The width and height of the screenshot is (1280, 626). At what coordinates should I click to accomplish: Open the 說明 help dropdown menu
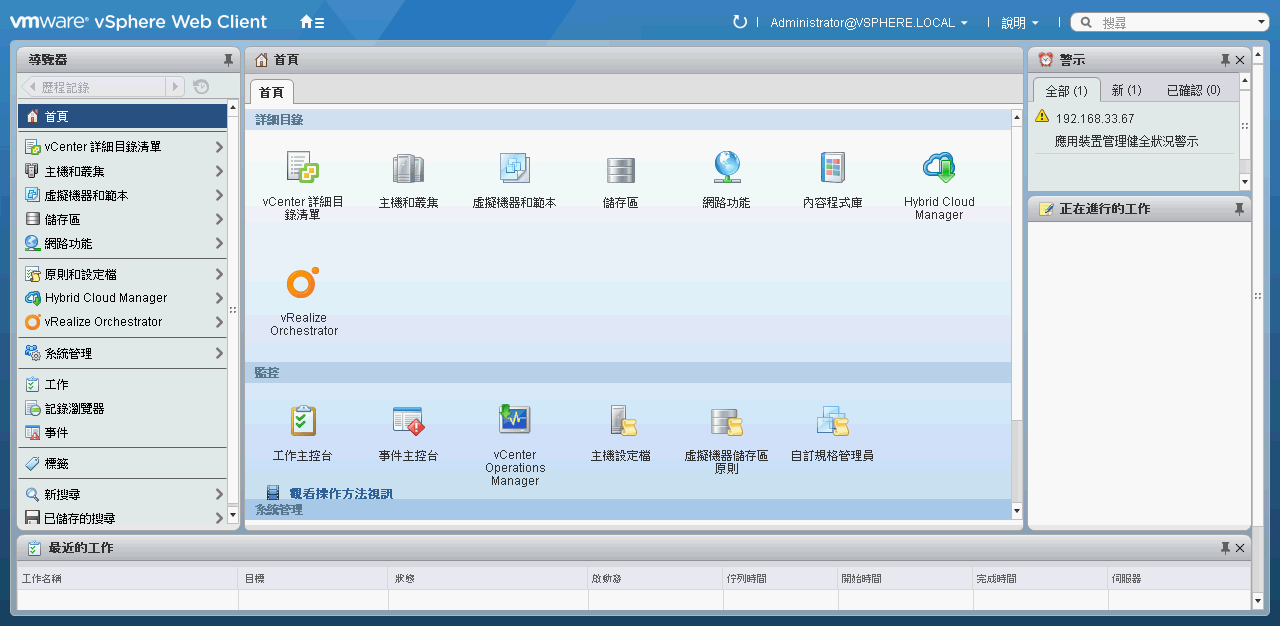pyautogui.click(x=1020, y=22)
